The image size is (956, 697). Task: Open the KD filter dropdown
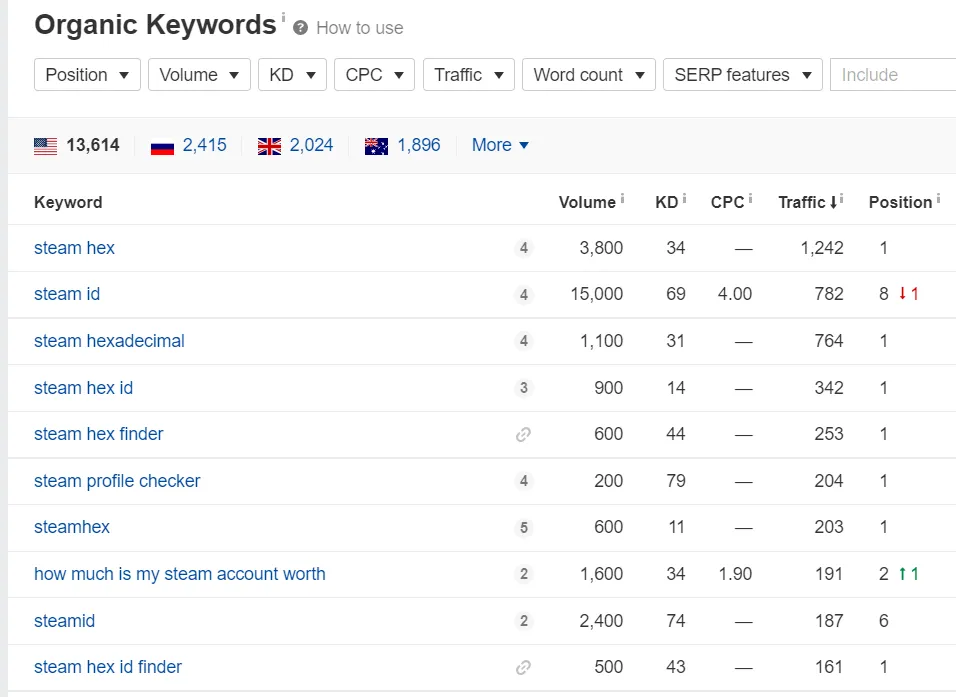point(293,74)
